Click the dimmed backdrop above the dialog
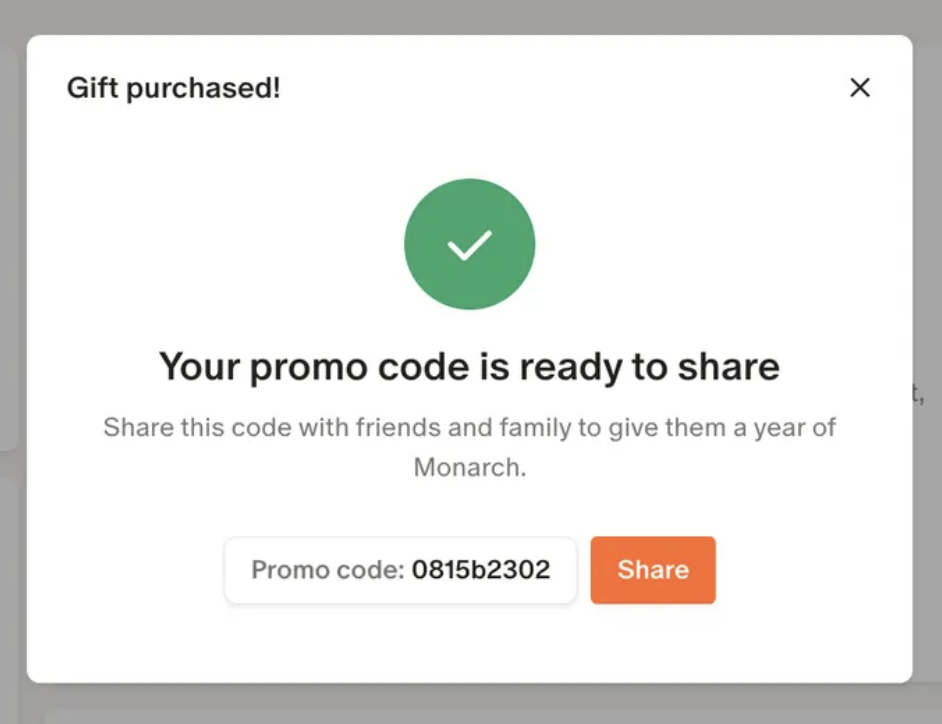This screenshot has width=942, height=724. pos(470,16)
